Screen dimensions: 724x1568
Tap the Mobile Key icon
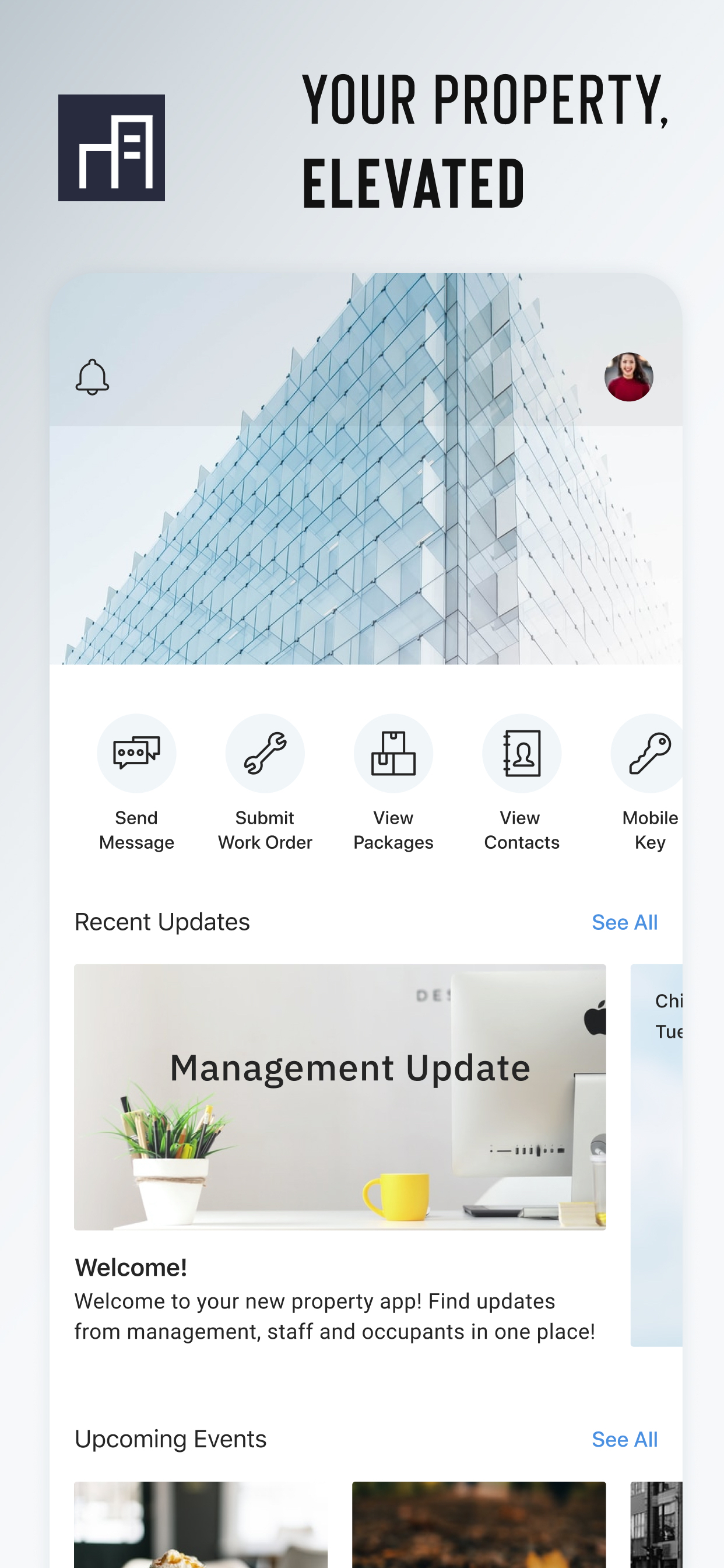coord(646,753)
